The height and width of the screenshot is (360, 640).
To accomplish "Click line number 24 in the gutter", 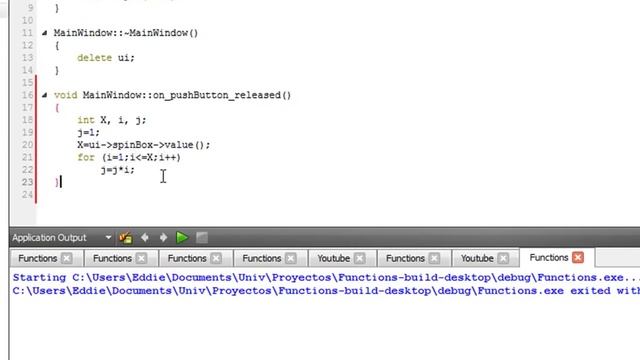I will click(x=27, y=195).
